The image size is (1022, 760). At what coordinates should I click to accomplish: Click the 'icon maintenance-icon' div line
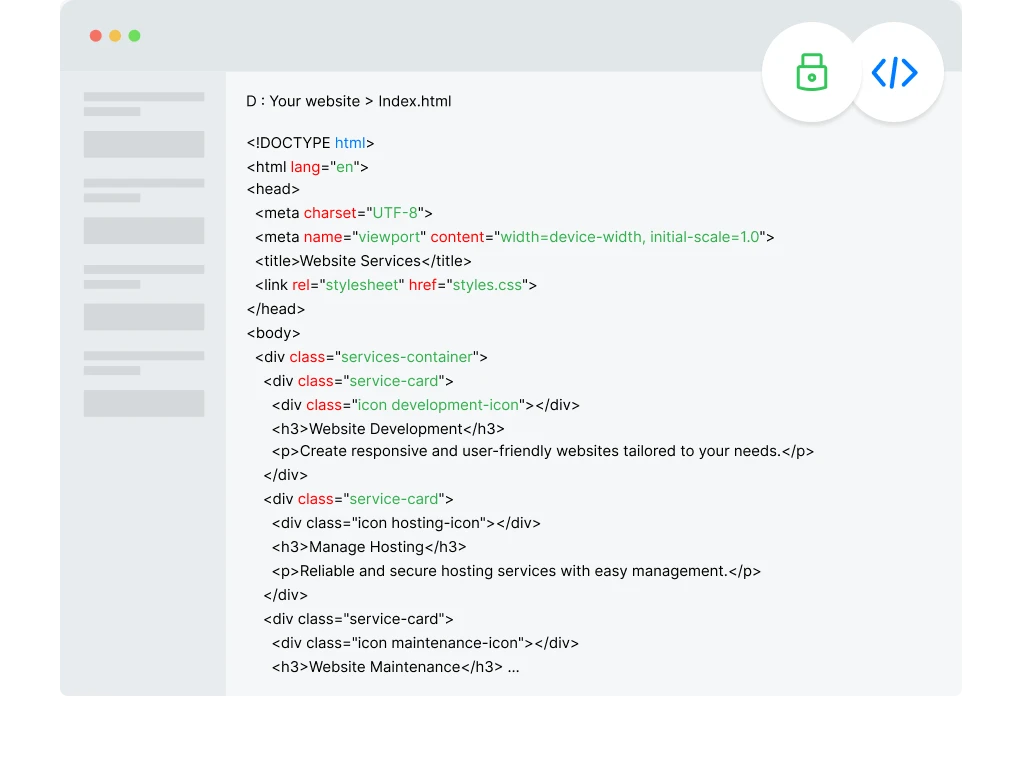tap(425, 643)
